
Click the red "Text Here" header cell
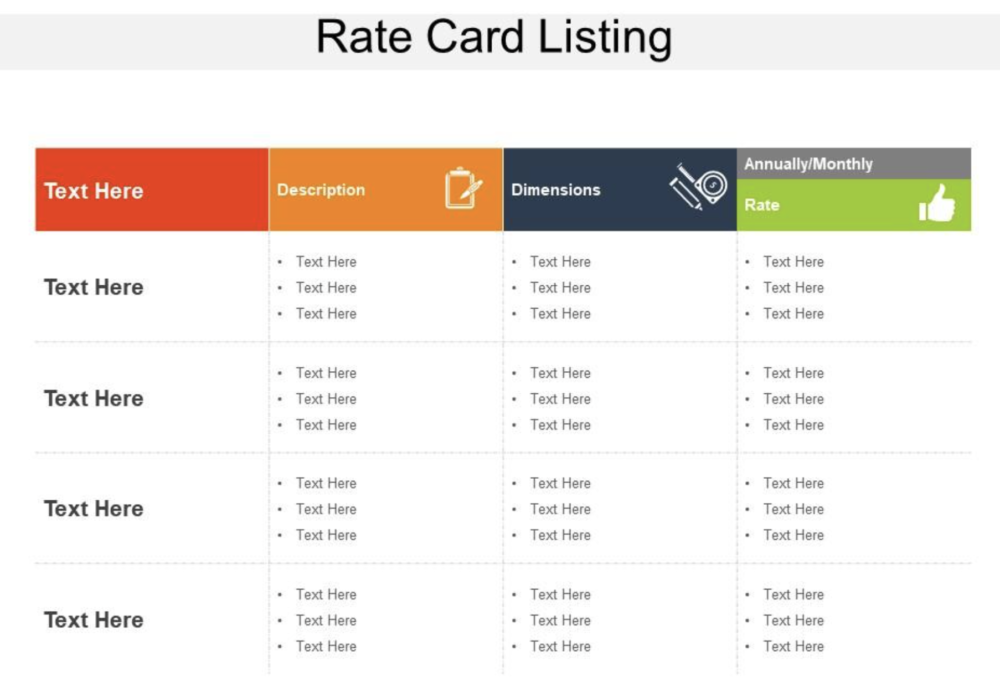[94, 191]
